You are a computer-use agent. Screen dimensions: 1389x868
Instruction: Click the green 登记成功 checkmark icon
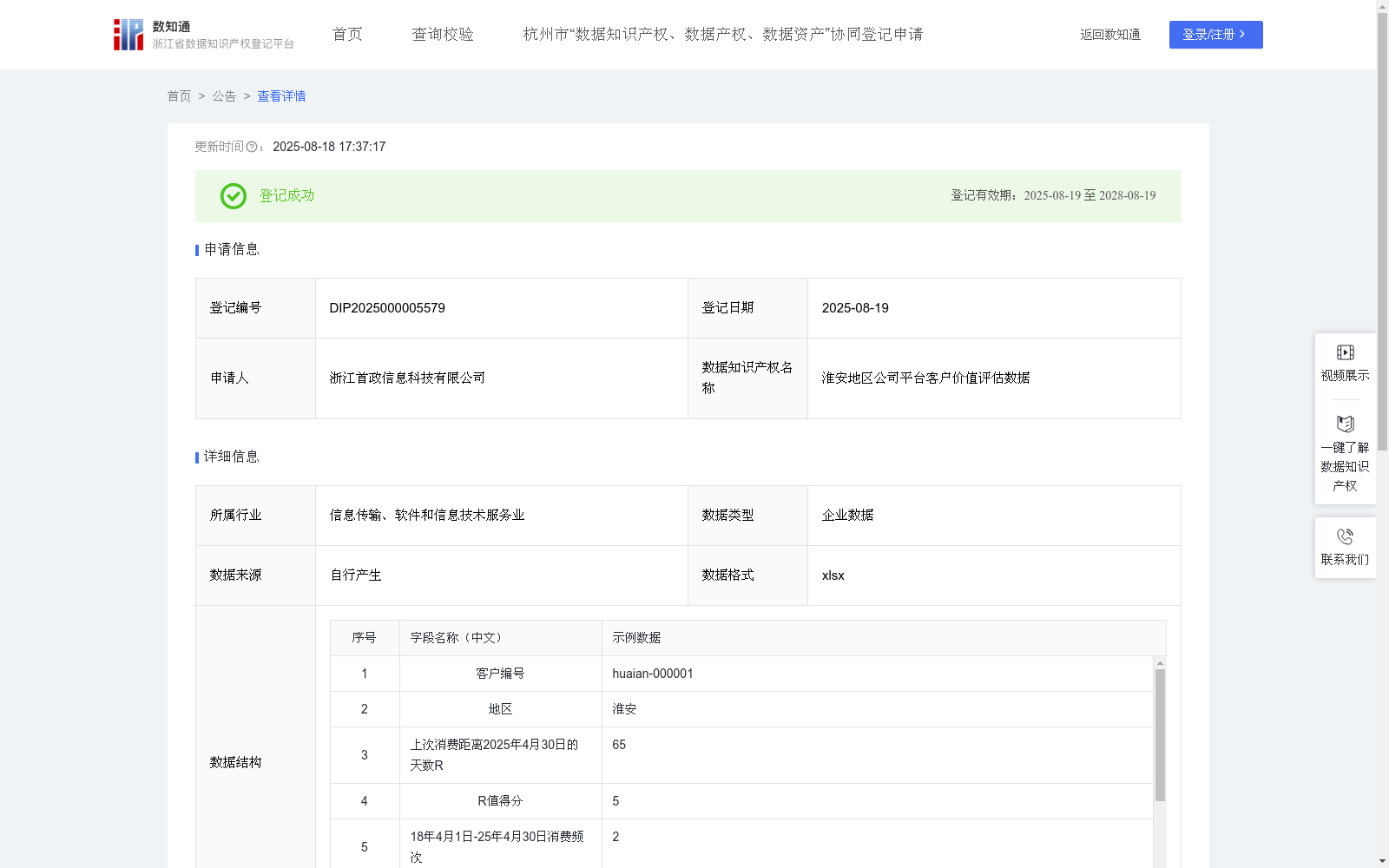[x=233, y=196]
